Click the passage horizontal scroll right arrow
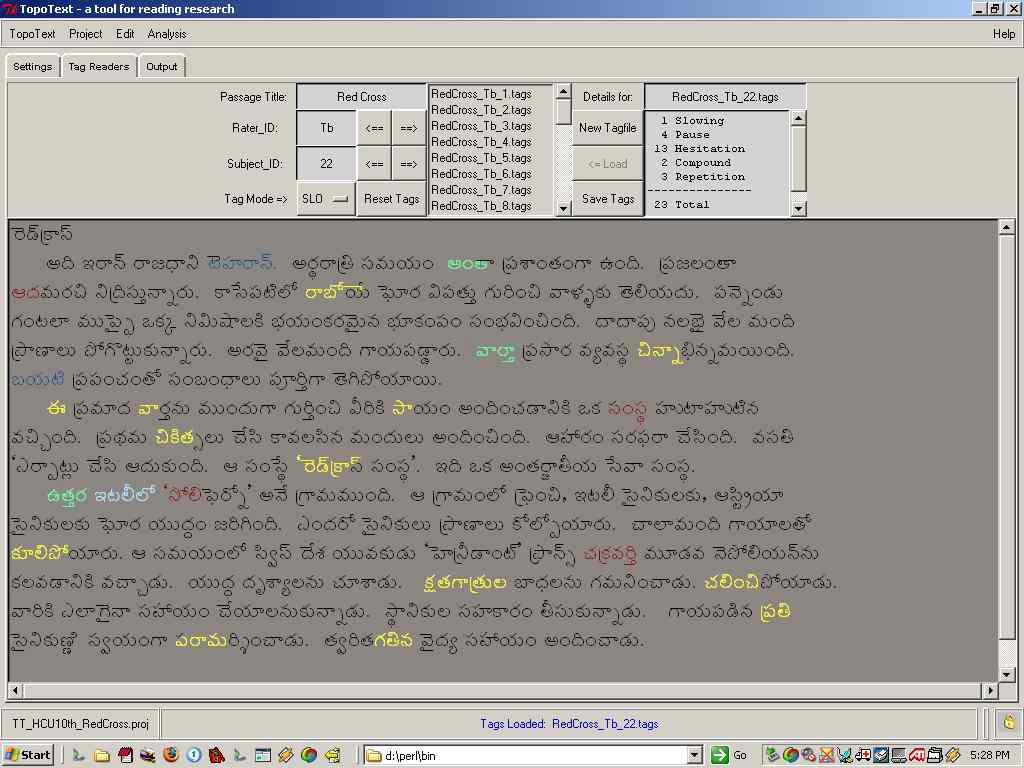The width and height of the screenshot is (1024, 768). (x=991, y=690)
